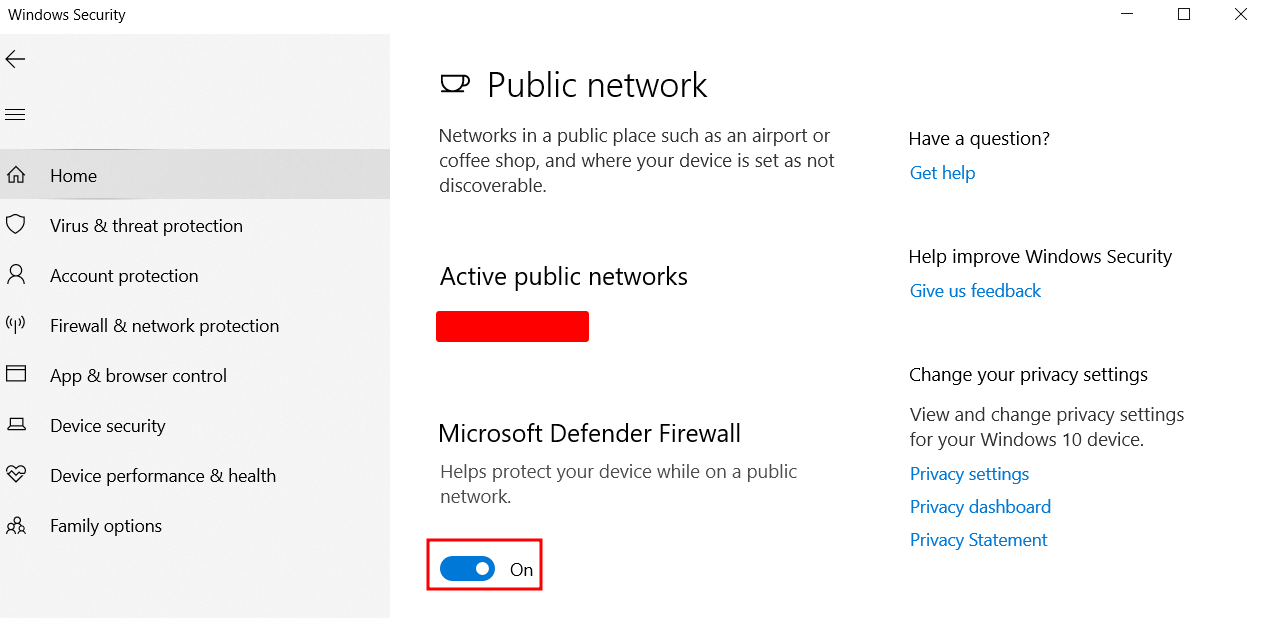The height and width of the screenshot is (618, 1263).
Task: View the Privacy dashboard
Action: pos(979,506)
